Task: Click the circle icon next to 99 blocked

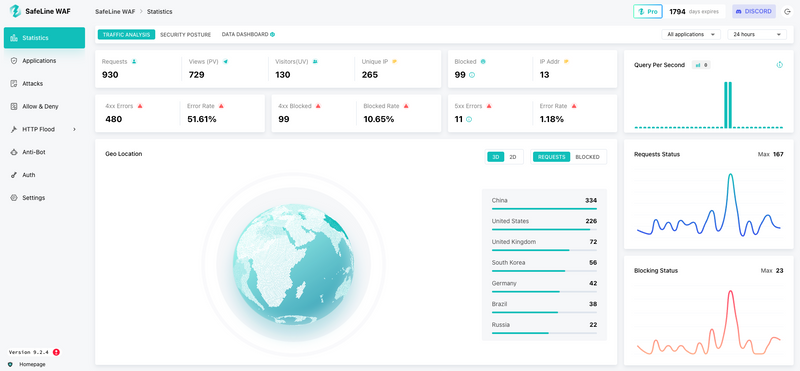Action: pyautogui.click(x=472, y=75)
